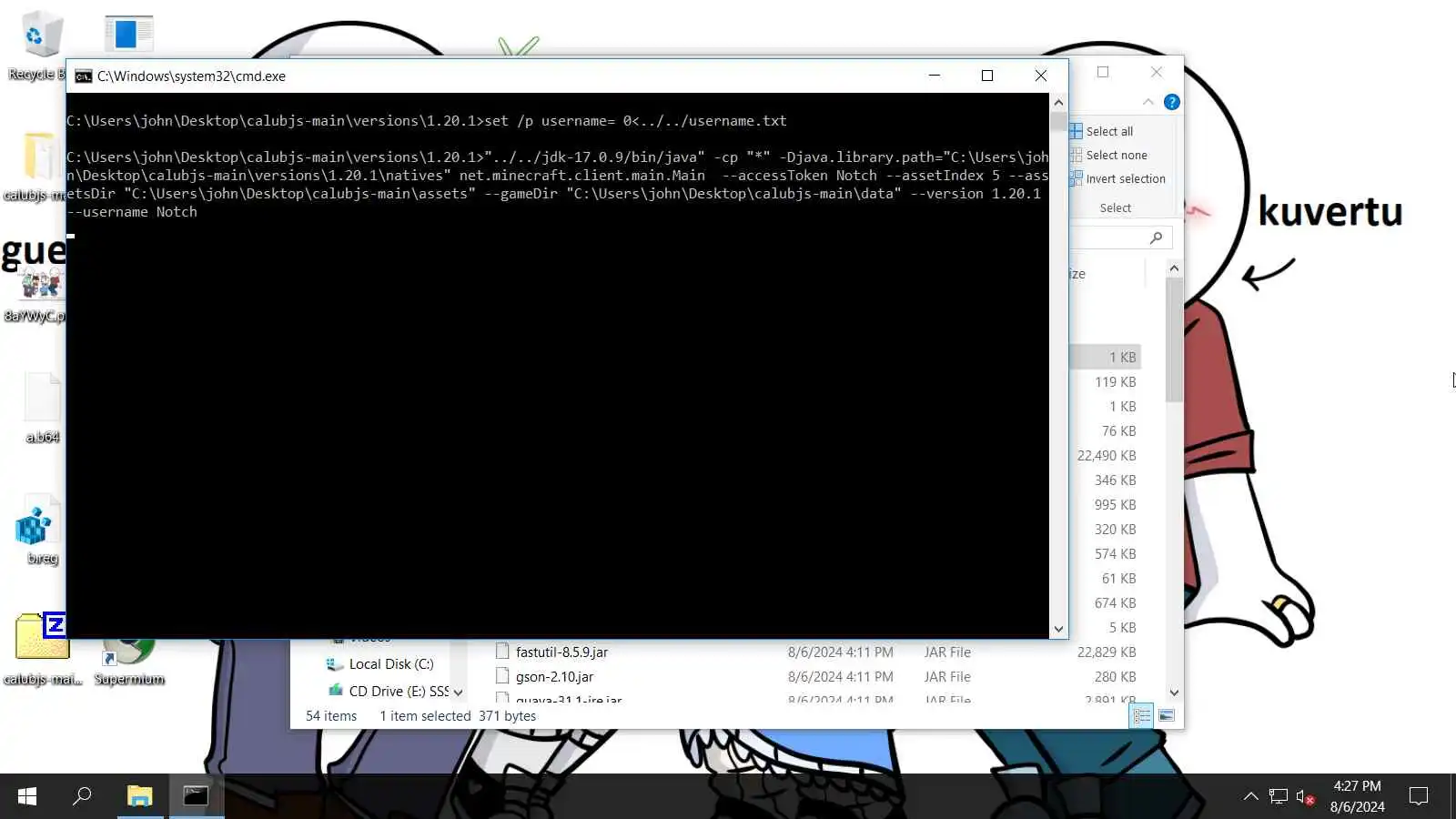Maximize the cmd.exe window
Viewport: 1456px width, 819px height.
tap(987, 76)
